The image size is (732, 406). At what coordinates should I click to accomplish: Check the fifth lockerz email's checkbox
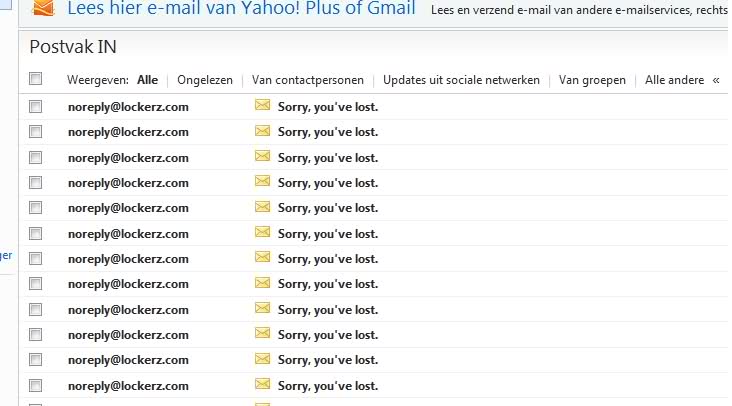36,208
